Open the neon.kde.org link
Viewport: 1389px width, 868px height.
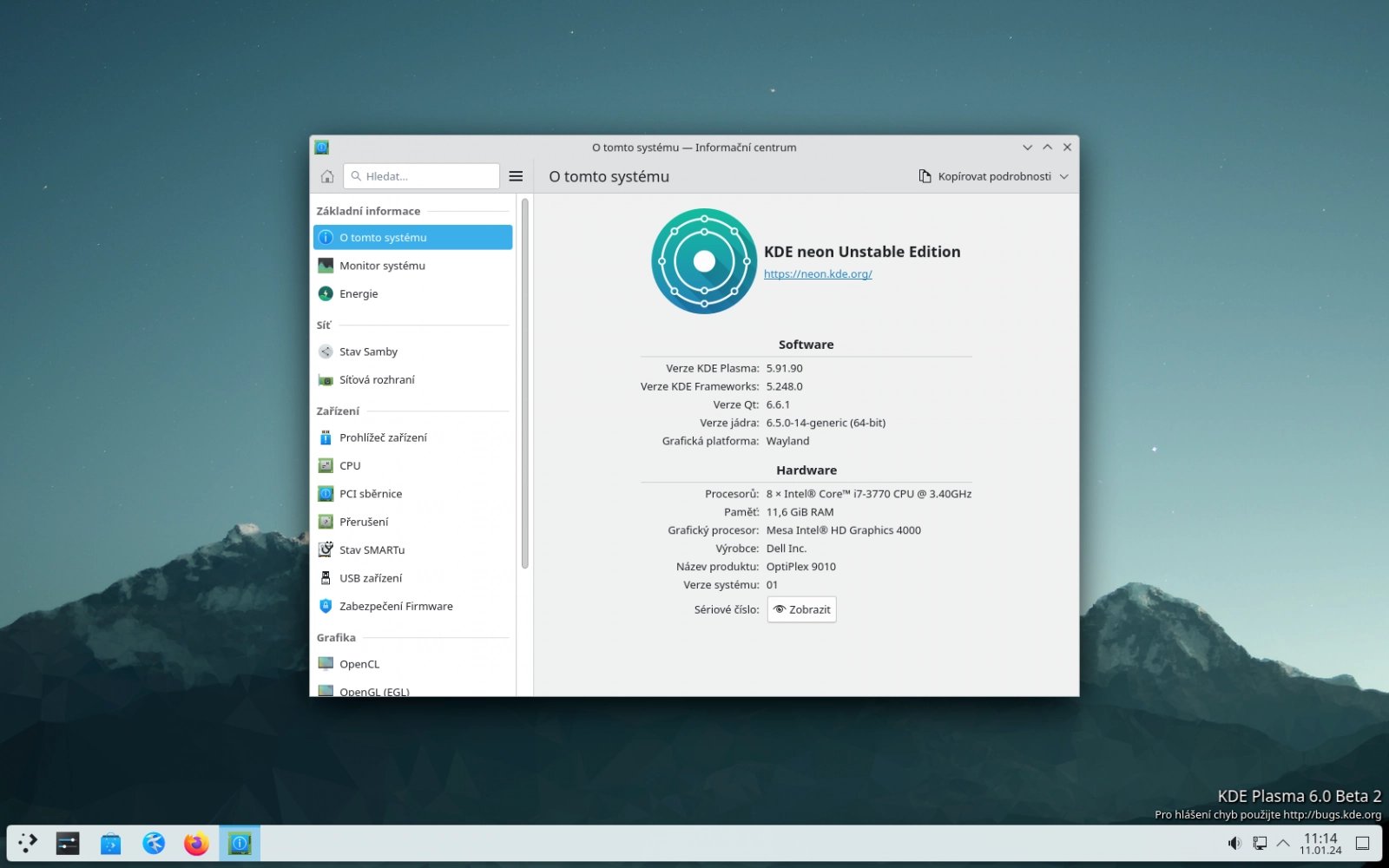click(x=818, y=274)
